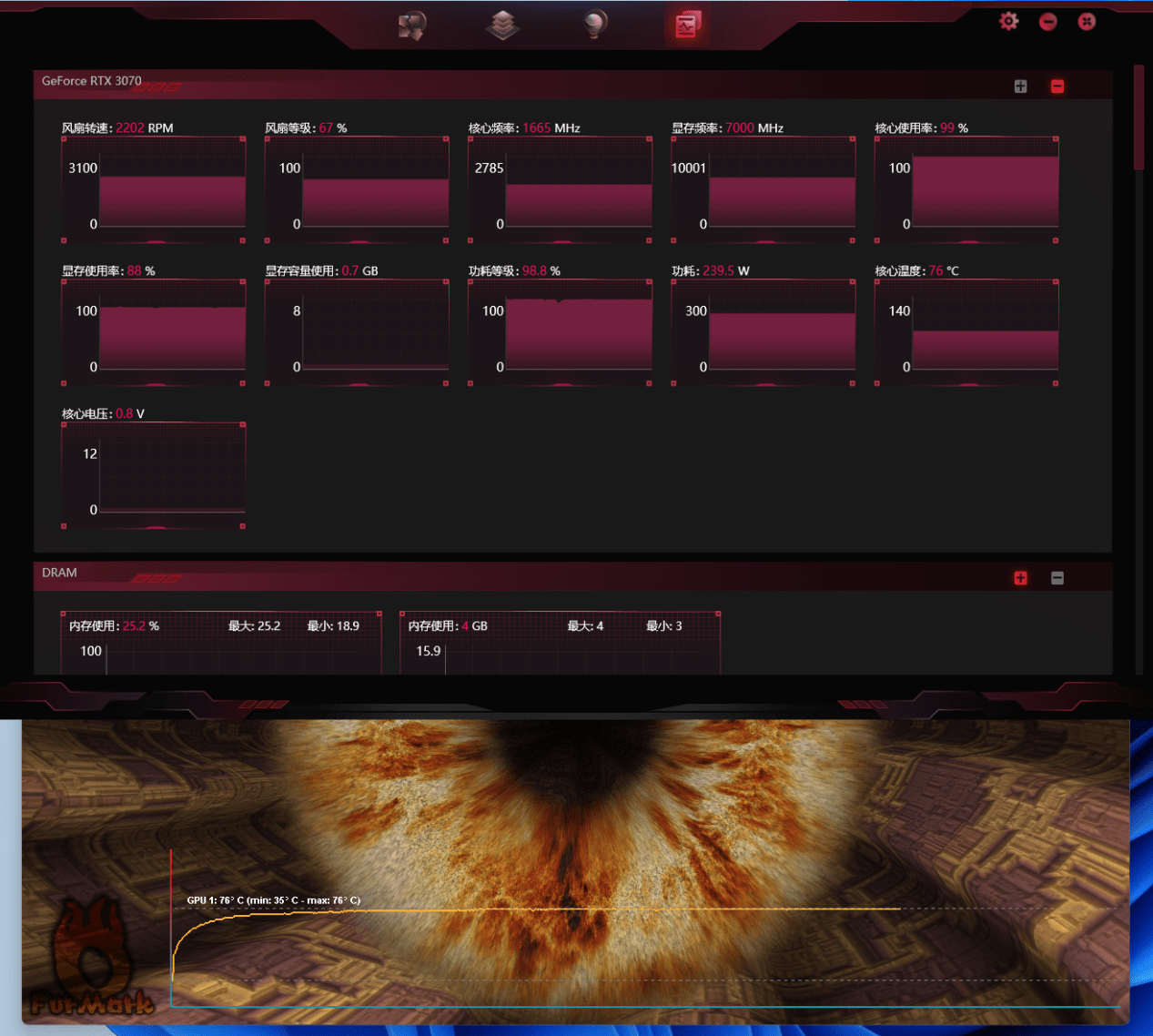Click the 显存容量使用: 0.7 GB label
Image resolution: width=1153 pixels, height=1036 pixels.
321,271
